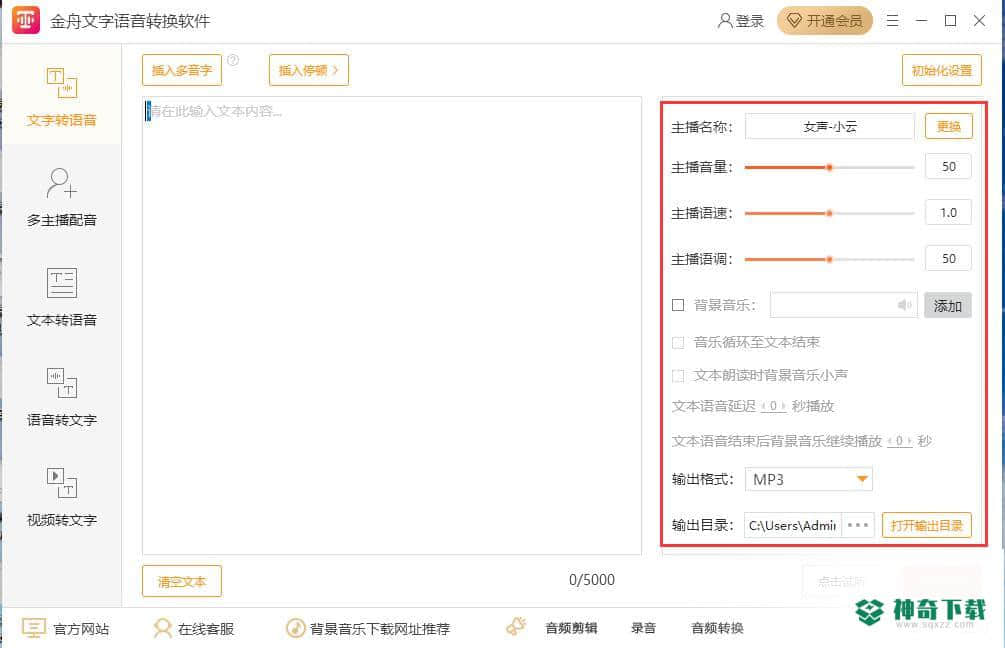Viewport: 1005px width, 648px height.
Task: Click the help question mark beside 插入多音字
Action: click(x=233, y=60)
